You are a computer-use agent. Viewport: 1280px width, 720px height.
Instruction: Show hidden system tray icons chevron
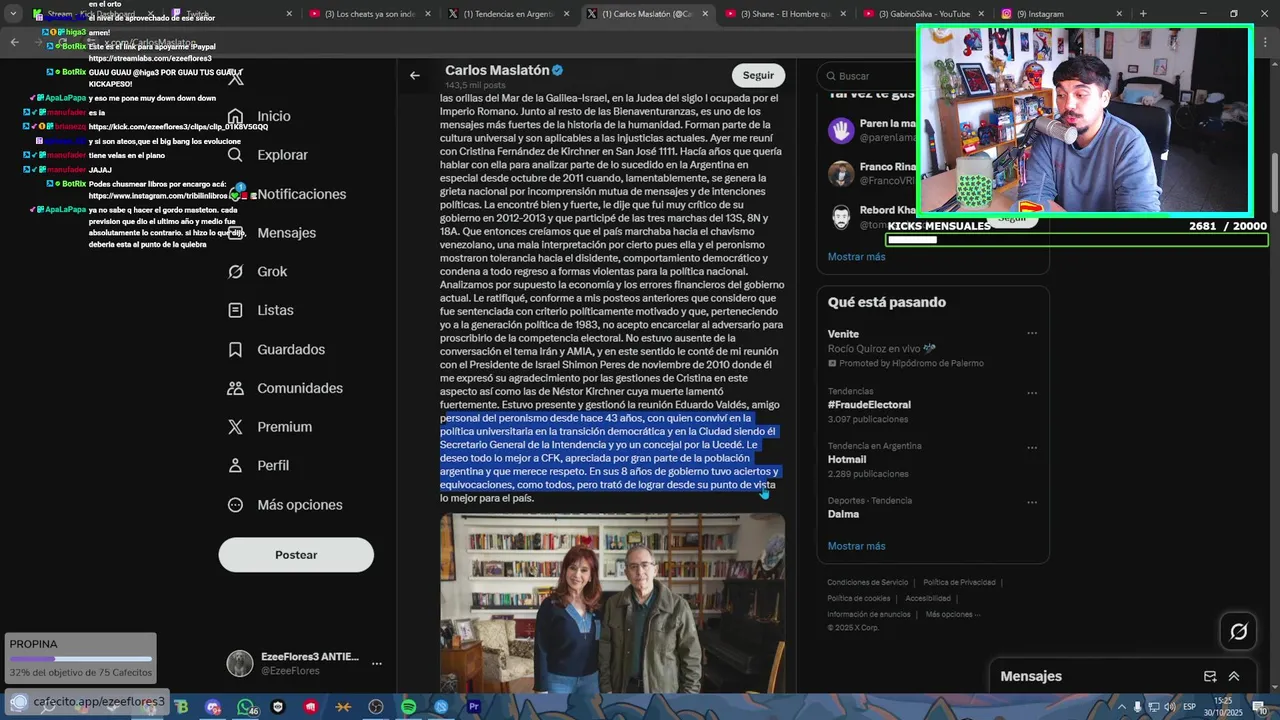1121,707
